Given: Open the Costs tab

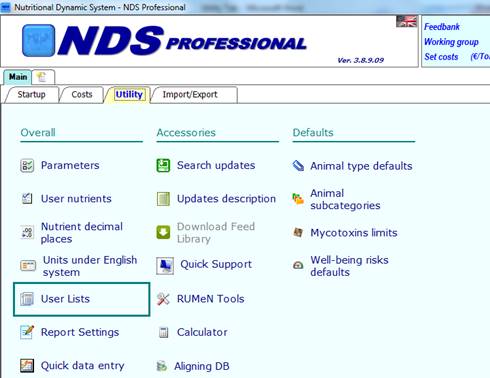Looking at the screenshot, I should pos(82,95).
